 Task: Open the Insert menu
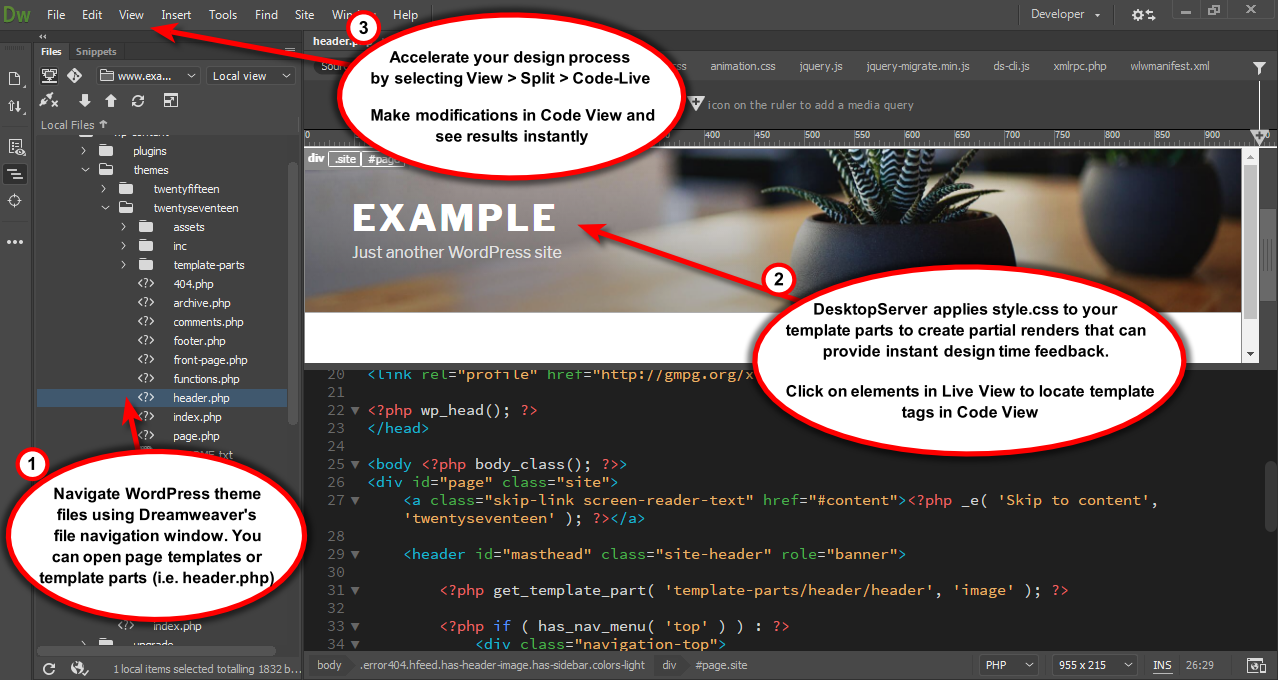coord(176,15)
